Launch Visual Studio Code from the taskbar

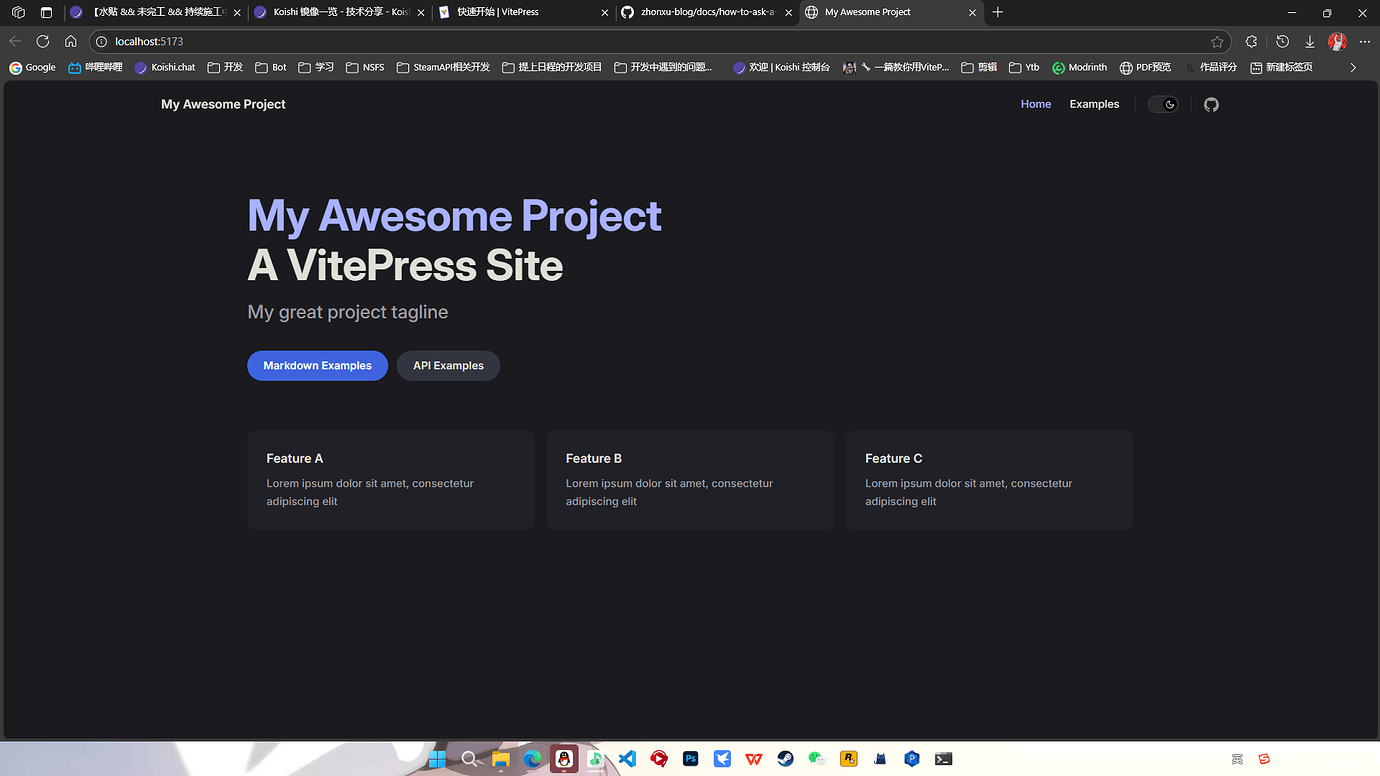tap(627, 758)
